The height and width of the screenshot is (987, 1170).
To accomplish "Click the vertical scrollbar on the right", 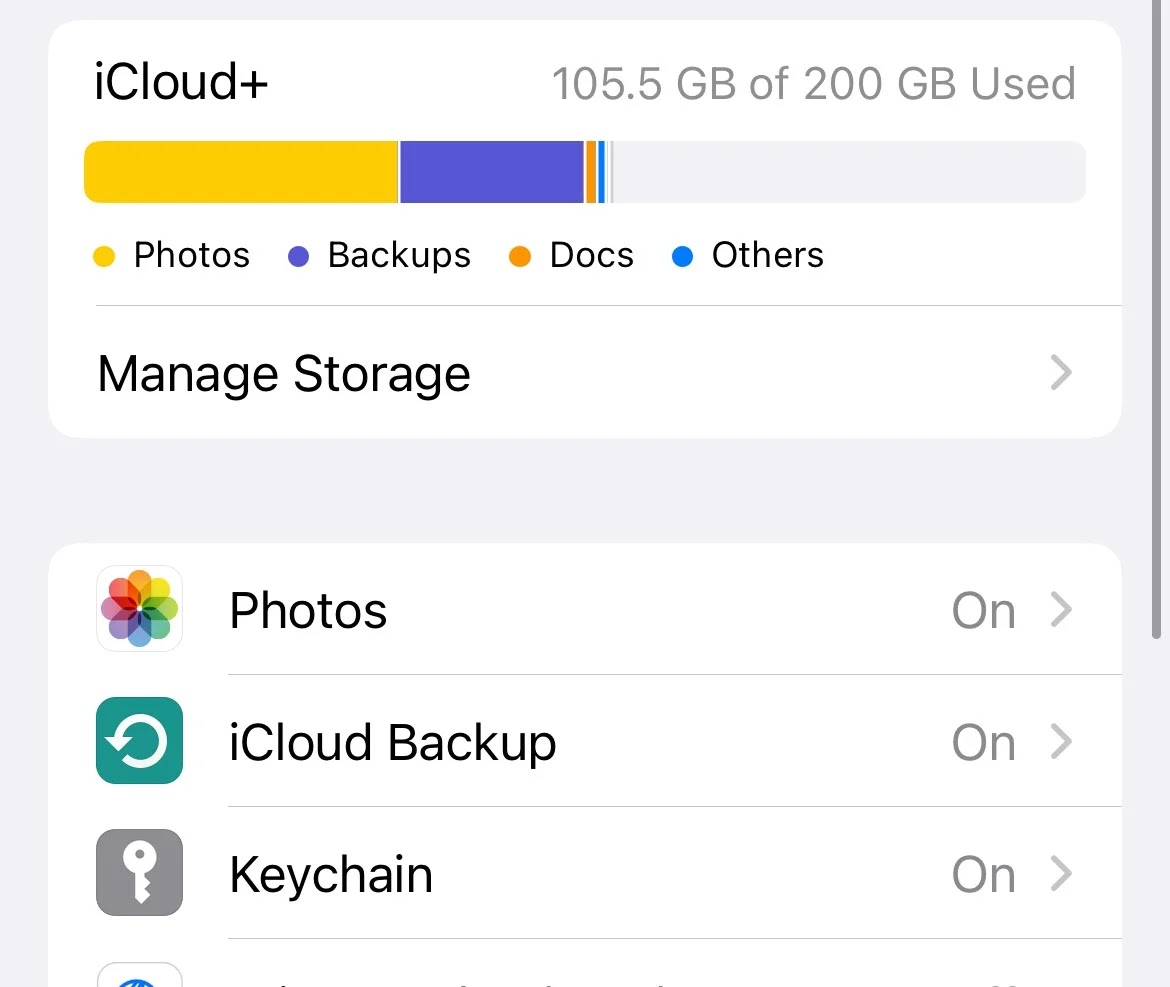I will coord(1156,319).
